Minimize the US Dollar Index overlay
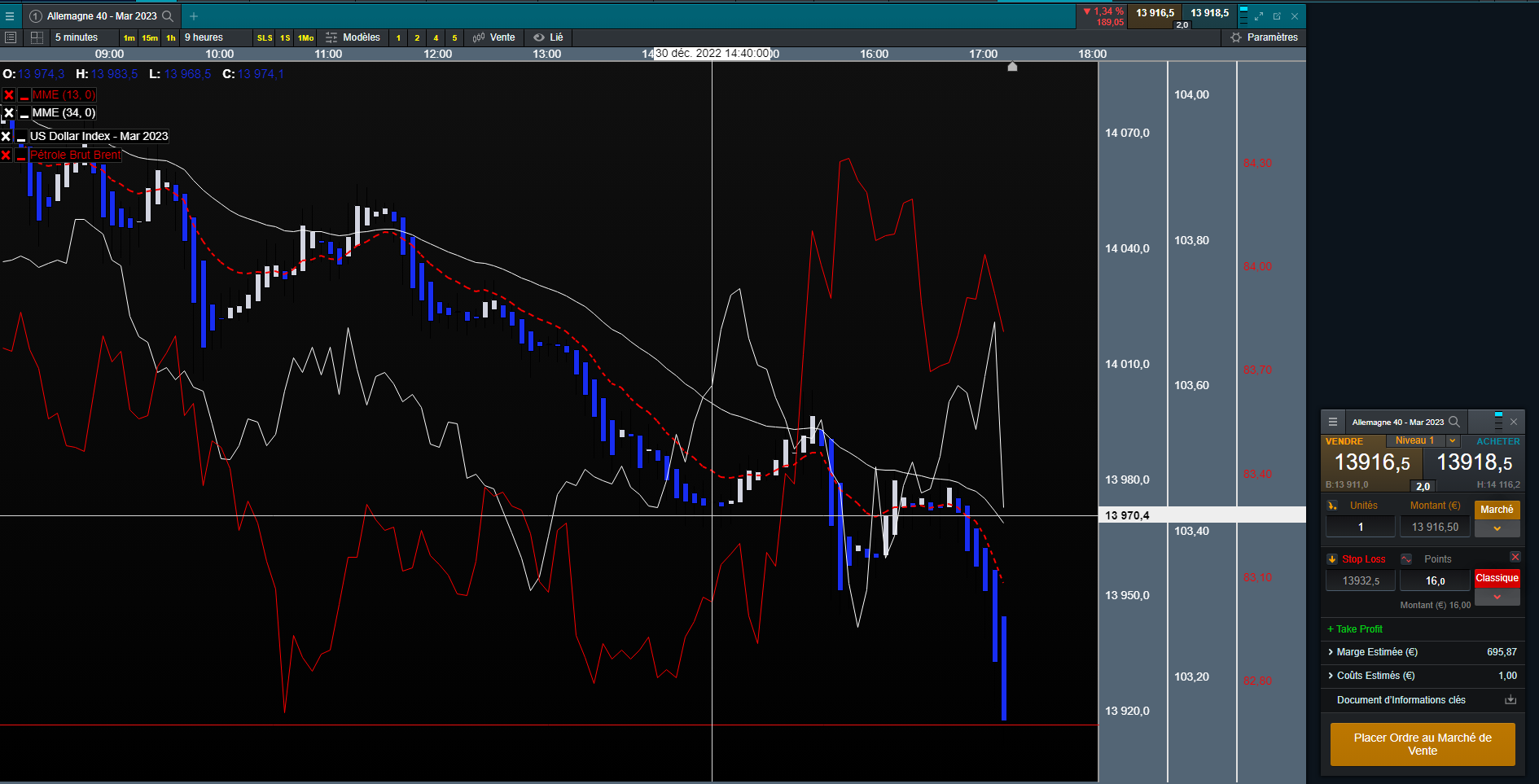 (x=21, y=137)
